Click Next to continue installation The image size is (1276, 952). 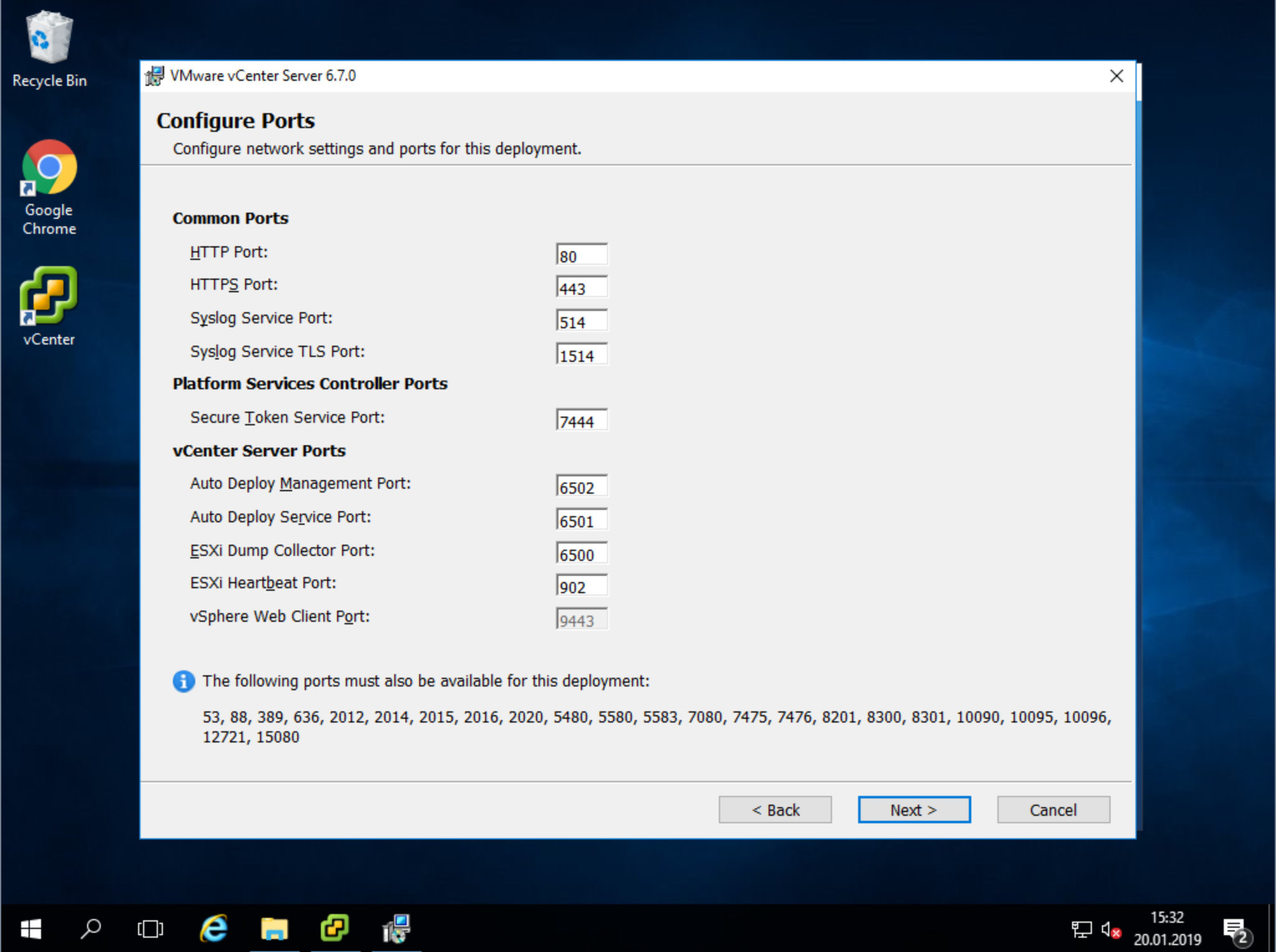point(913,810)
